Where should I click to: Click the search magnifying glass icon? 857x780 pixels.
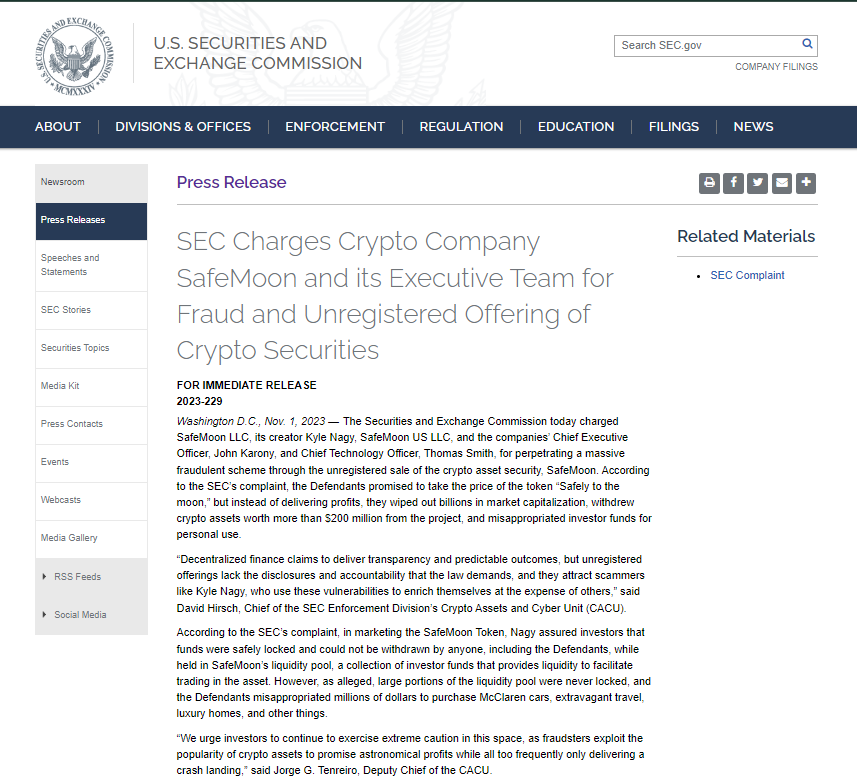[x=807, y=45]
